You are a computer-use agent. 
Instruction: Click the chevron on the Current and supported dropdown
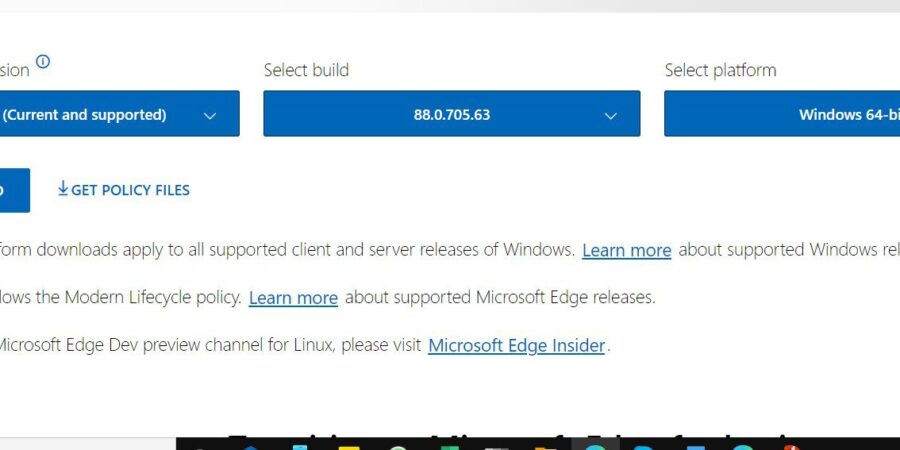tap(210, 116)
